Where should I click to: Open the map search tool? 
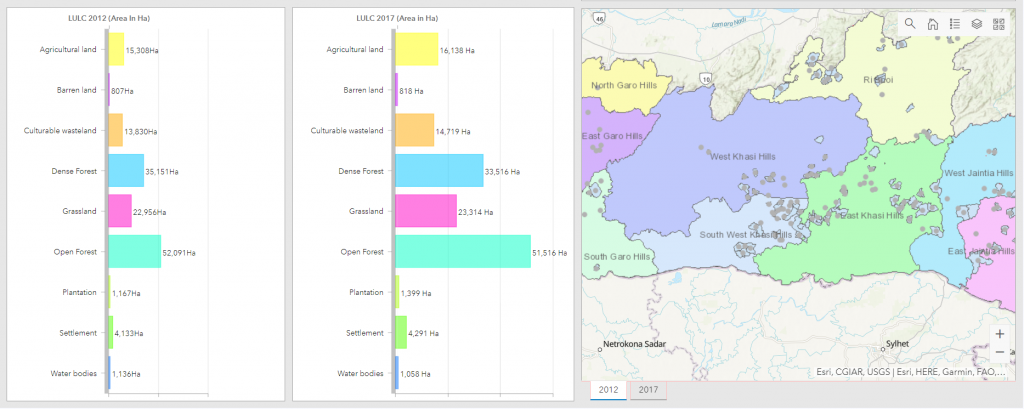[910, 24]
